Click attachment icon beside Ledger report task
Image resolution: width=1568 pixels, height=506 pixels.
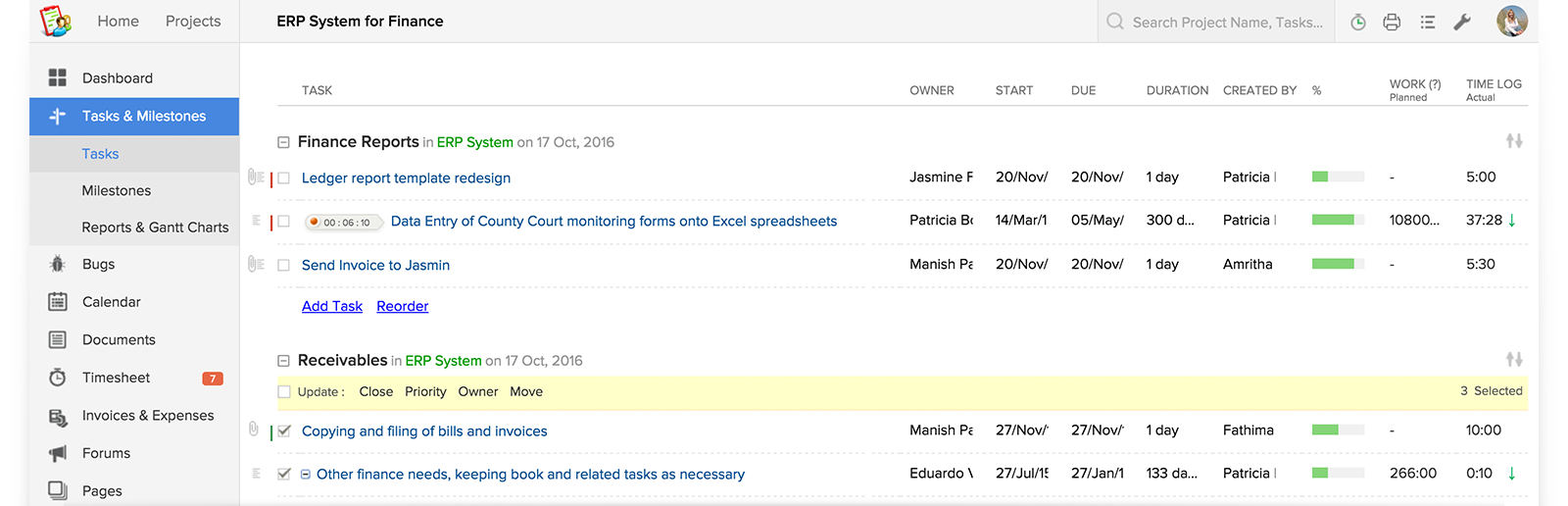tap(255, 177)
